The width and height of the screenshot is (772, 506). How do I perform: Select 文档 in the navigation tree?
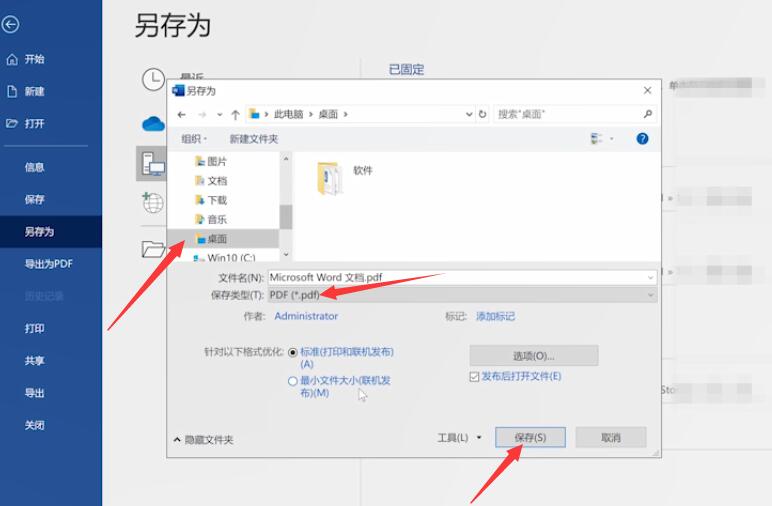point(212,181)
